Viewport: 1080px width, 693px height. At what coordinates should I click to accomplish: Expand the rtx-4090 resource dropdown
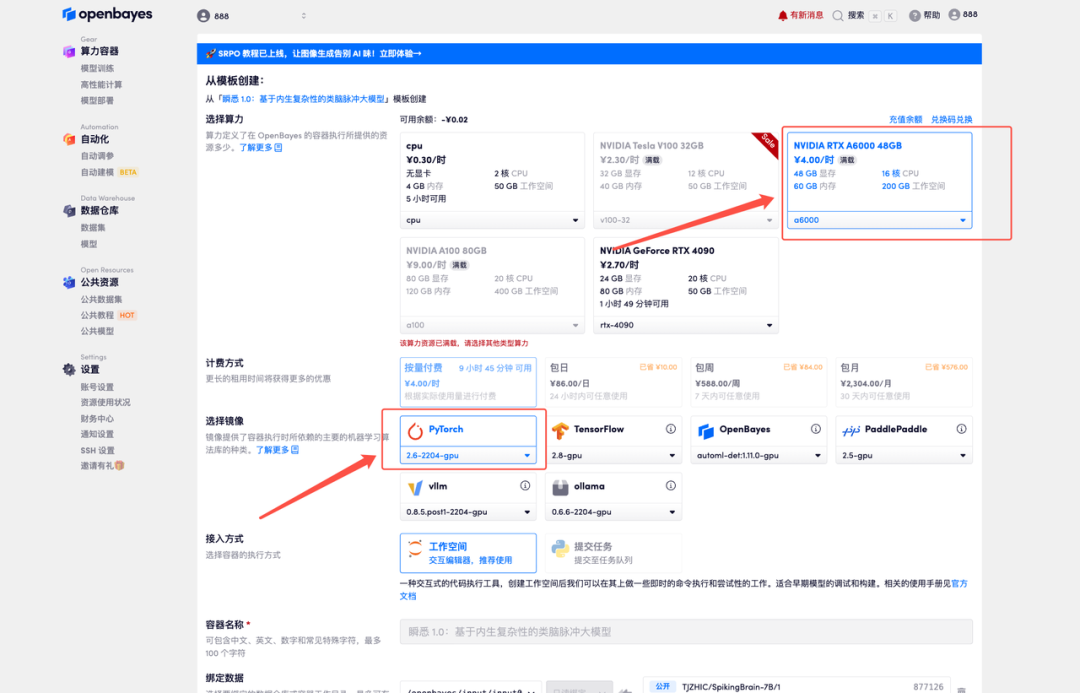tap(686, 325)
